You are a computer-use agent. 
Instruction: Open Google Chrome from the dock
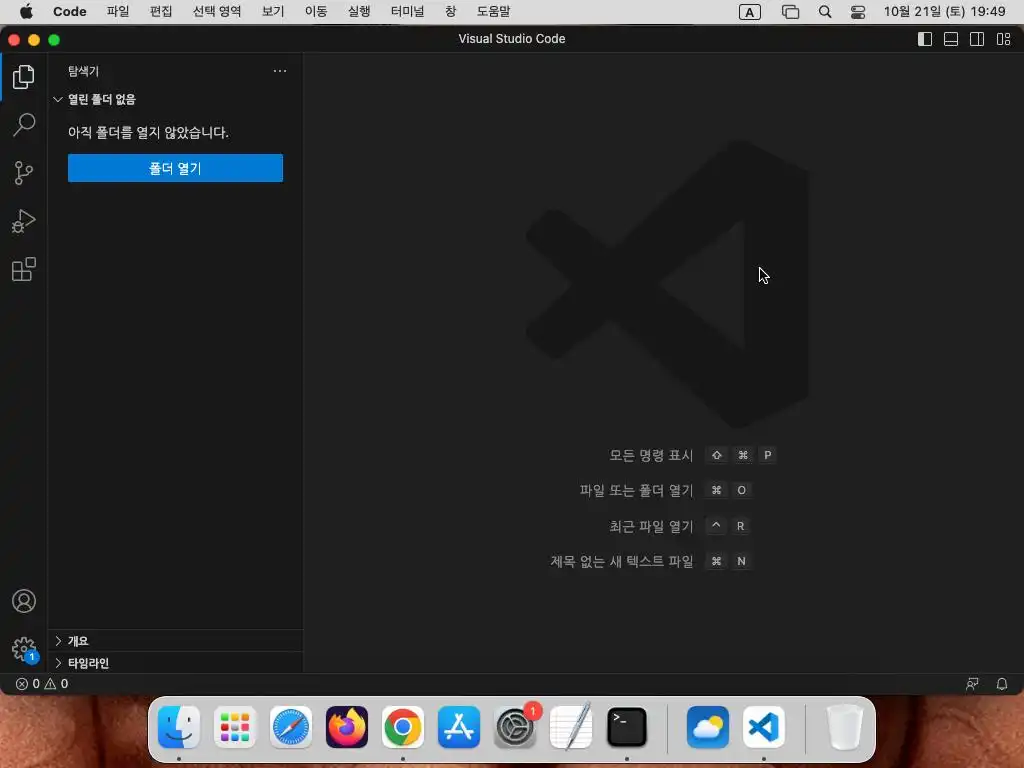pyautogui.click(x=403, y=727)
